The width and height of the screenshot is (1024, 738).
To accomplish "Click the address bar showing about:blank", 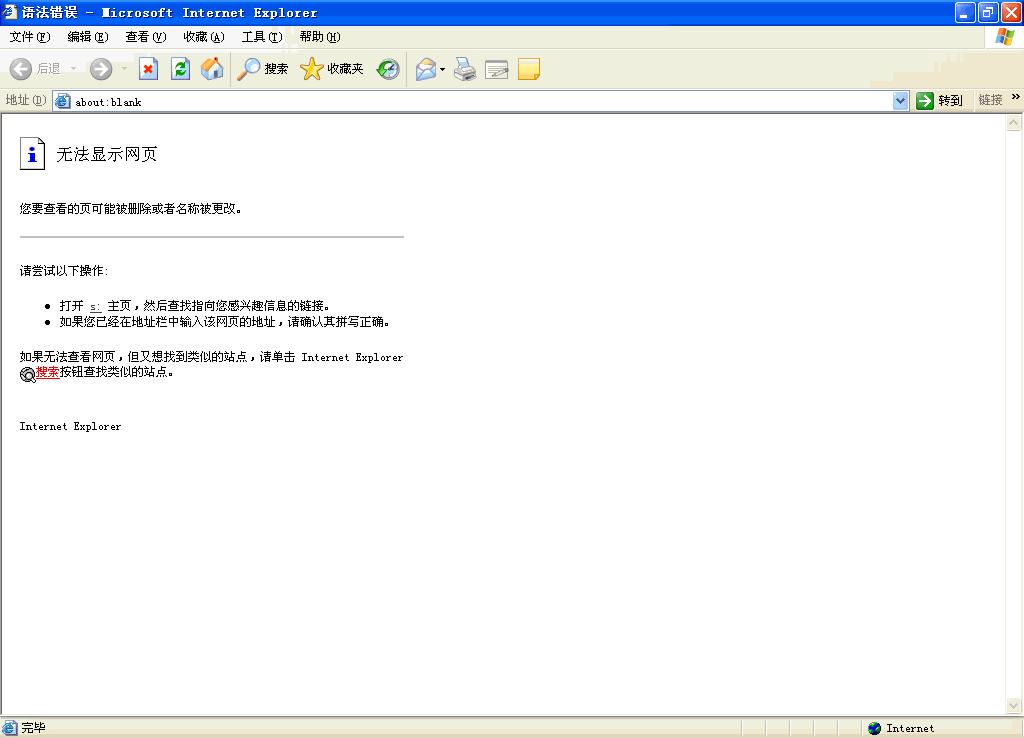I will point(482,101).
